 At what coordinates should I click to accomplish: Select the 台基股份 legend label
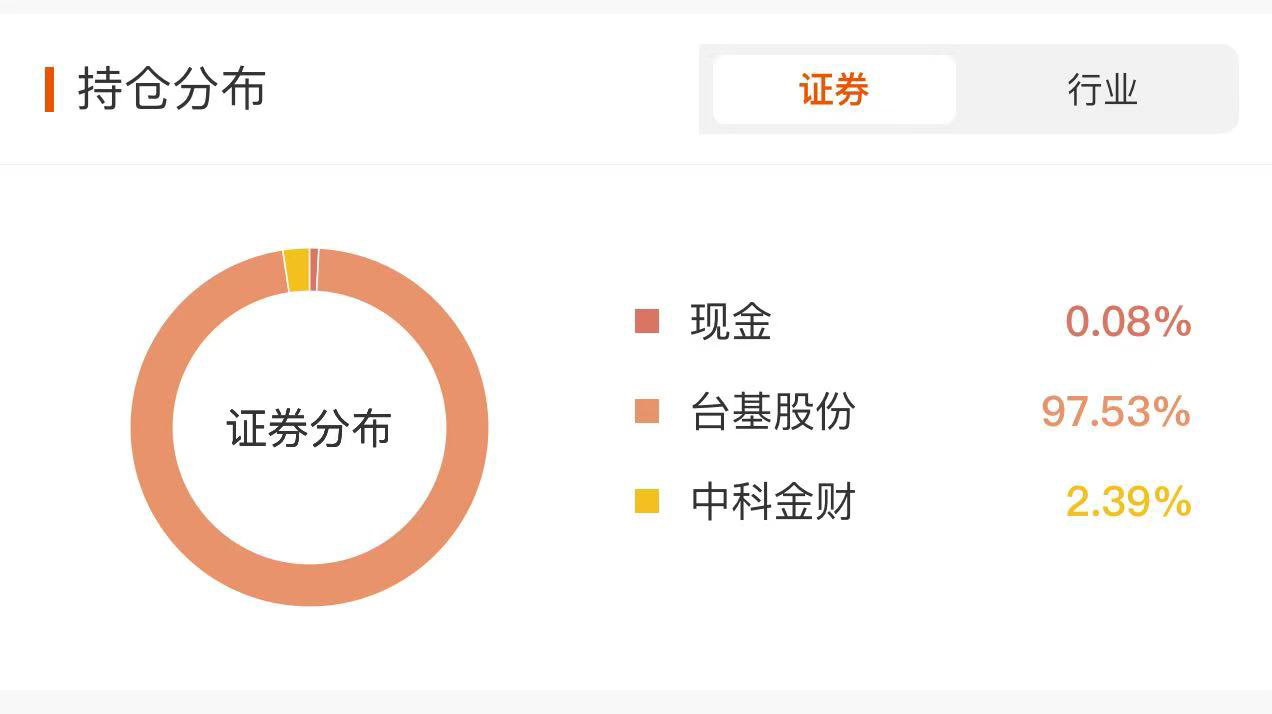pos(773,411)
